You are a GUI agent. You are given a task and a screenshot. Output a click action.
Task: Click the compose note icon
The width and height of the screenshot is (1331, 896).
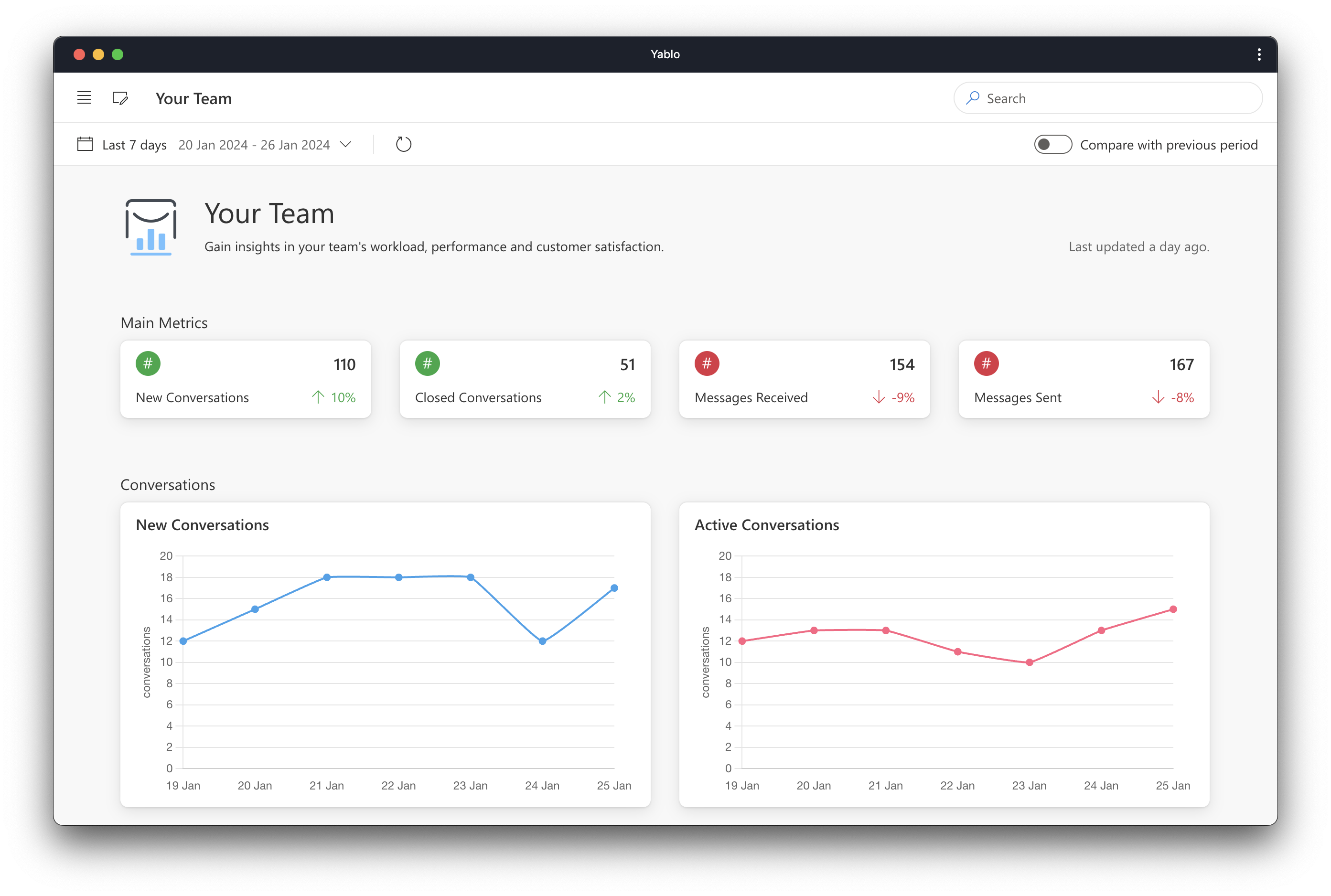click(x=120, y=98)
